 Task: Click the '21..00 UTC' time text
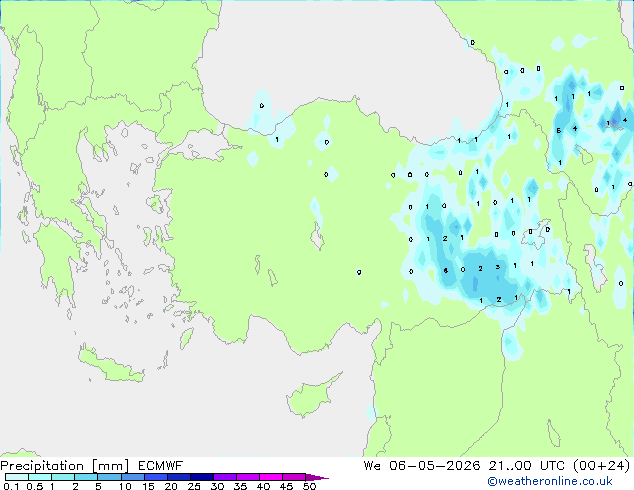[526, 466]
